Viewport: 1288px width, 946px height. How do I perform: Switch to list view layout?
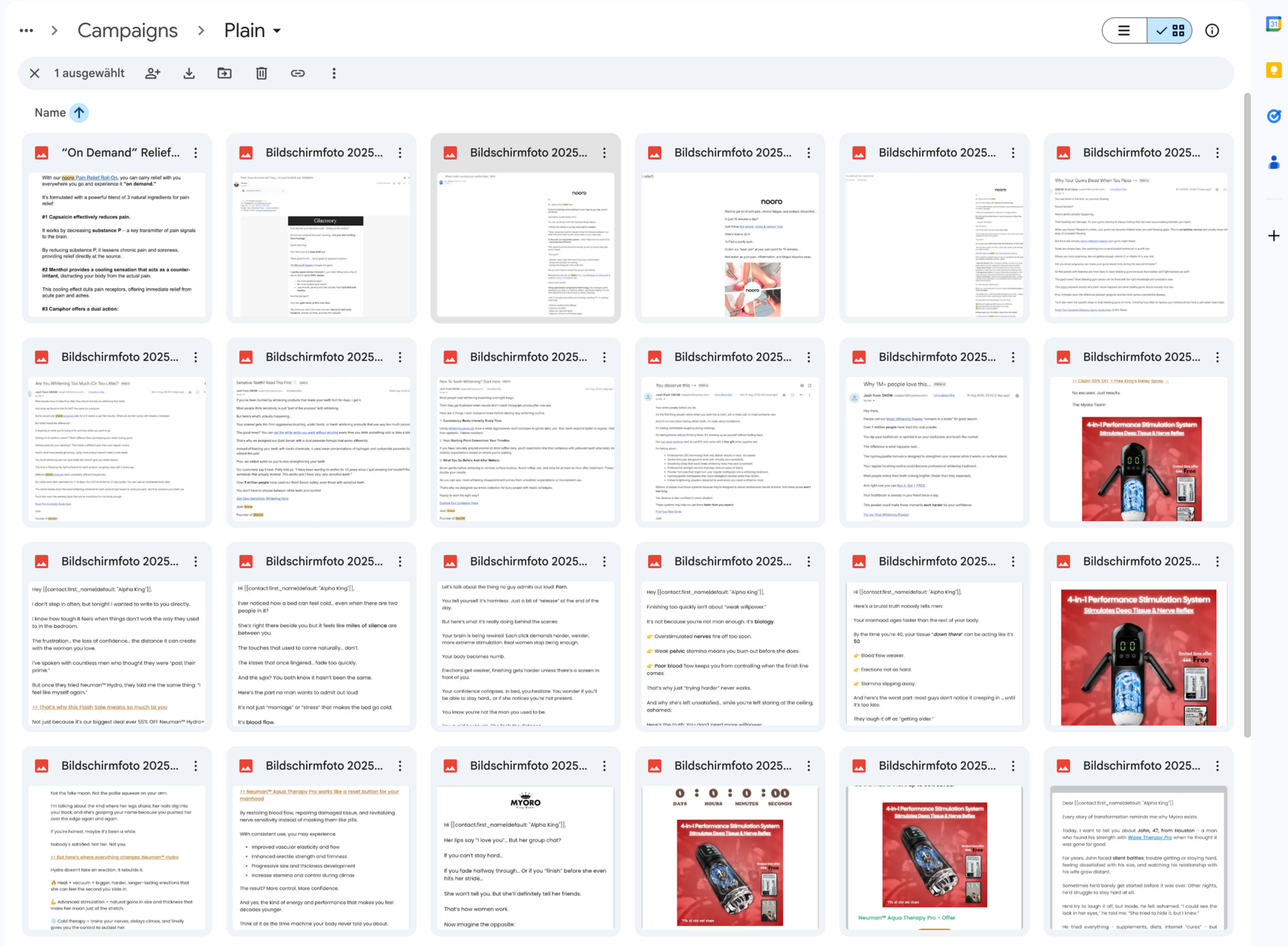[x=1124, y=31]
